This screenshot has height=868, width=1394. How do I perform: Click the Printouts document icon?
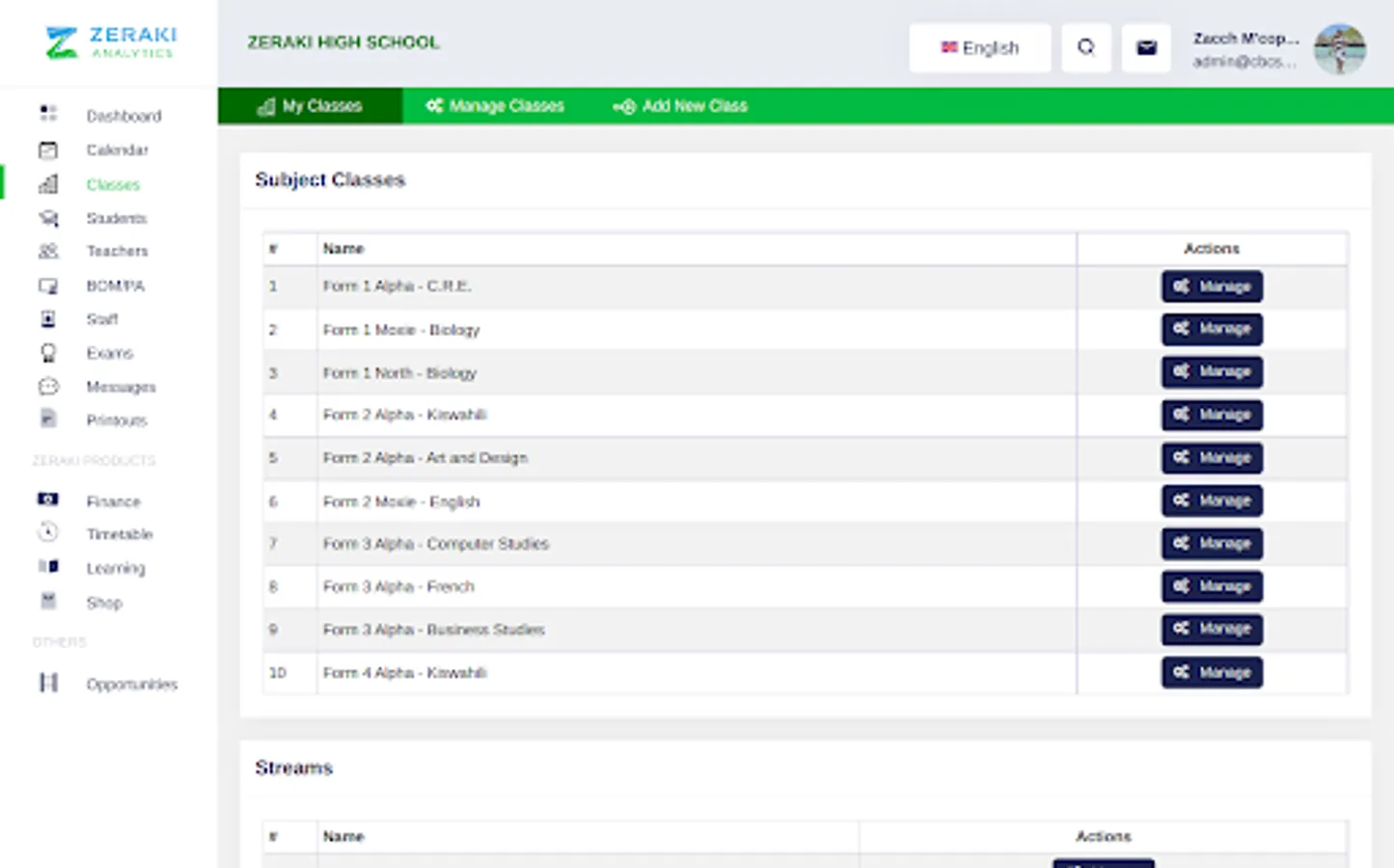(48, 420)
